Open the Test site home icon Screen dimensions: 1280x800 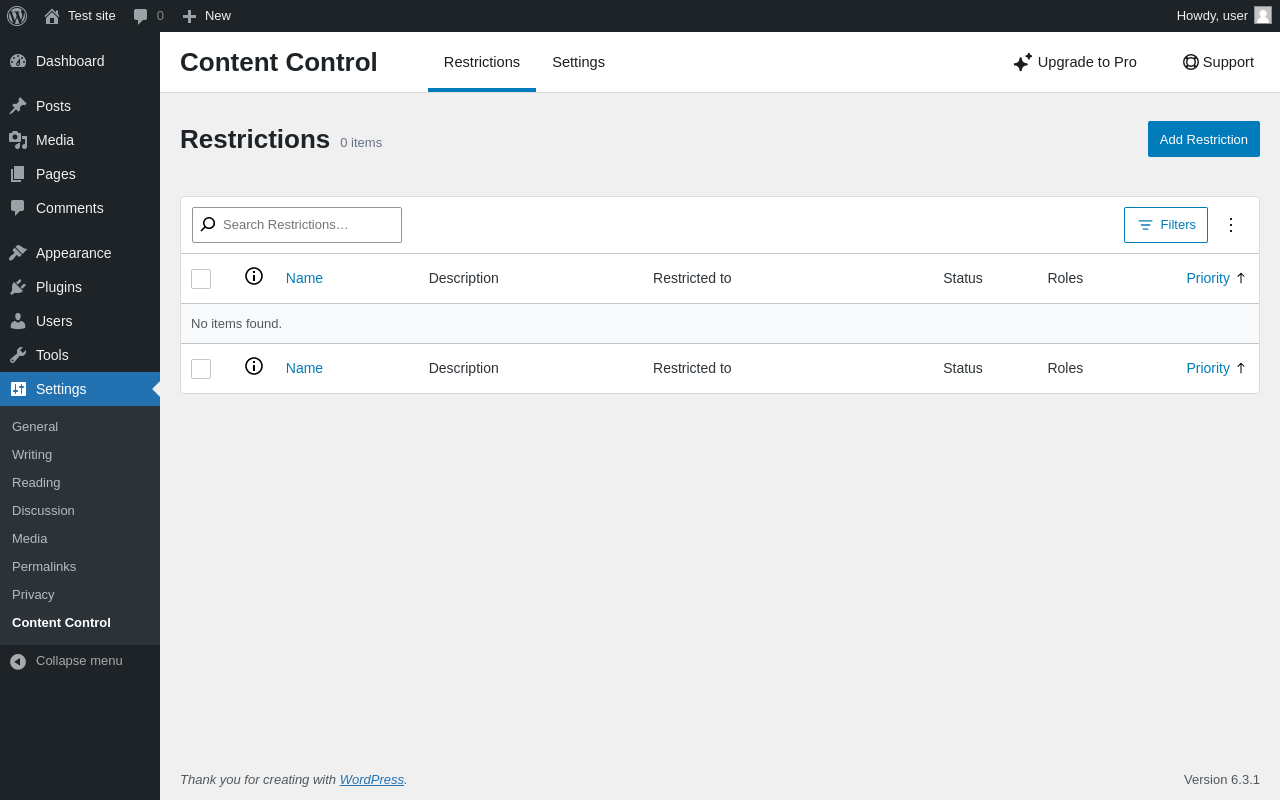(52, 16)
